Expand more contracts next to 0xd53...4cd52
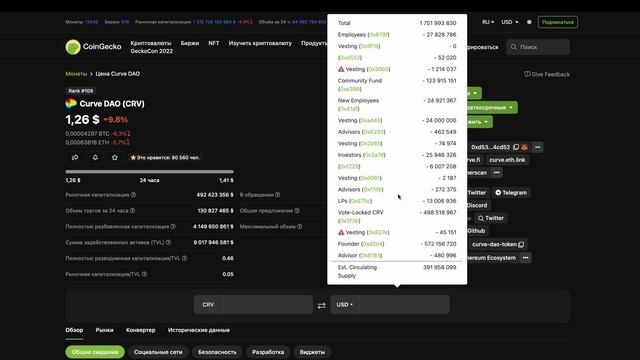 click(537, 147)
